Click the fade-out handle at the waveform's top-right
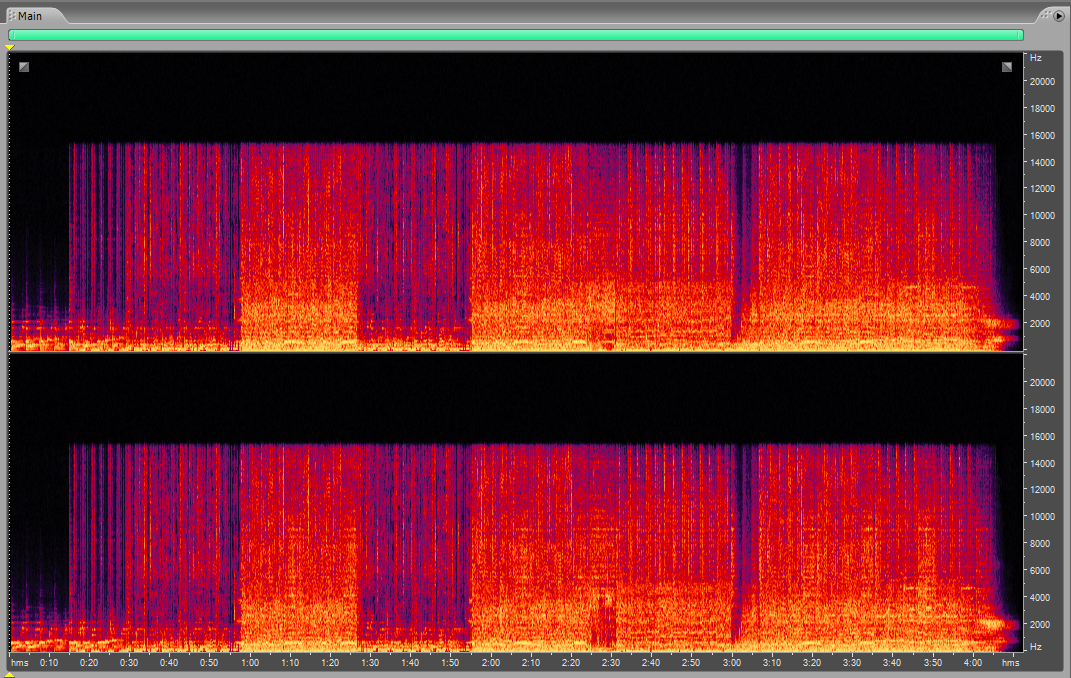Image resolution: width=1071 pixels, height=678 pixels. click(1007, 67)
